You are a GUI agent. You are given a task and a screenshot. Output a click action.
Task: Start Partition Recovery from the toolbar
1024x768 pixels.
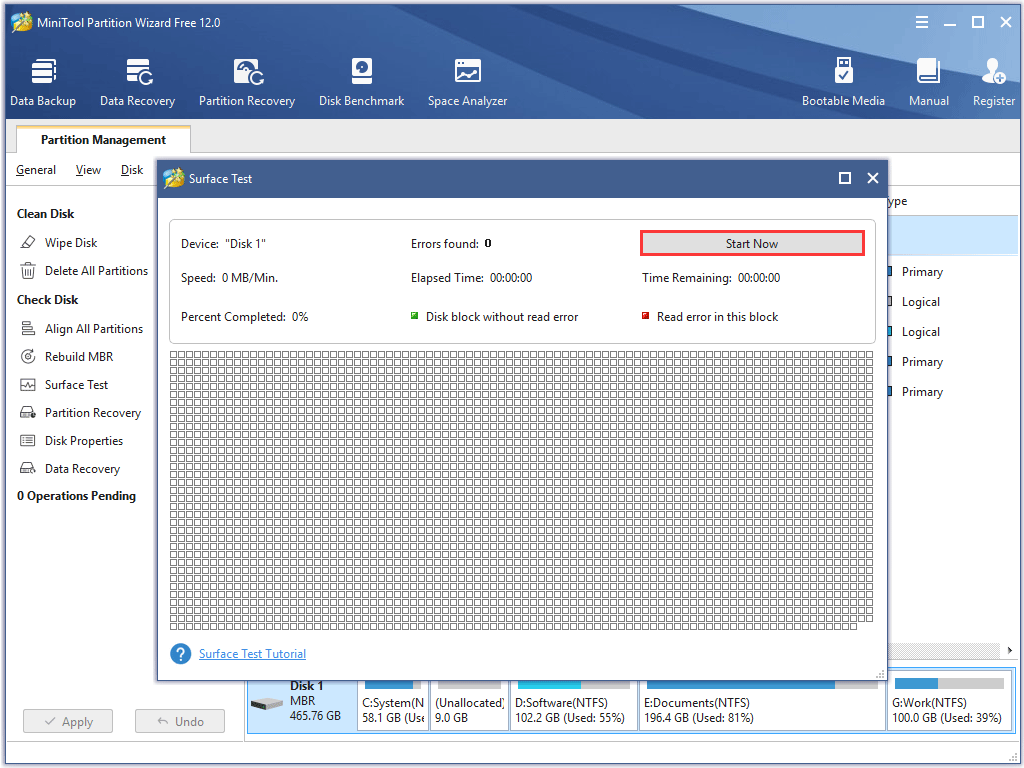246,80
